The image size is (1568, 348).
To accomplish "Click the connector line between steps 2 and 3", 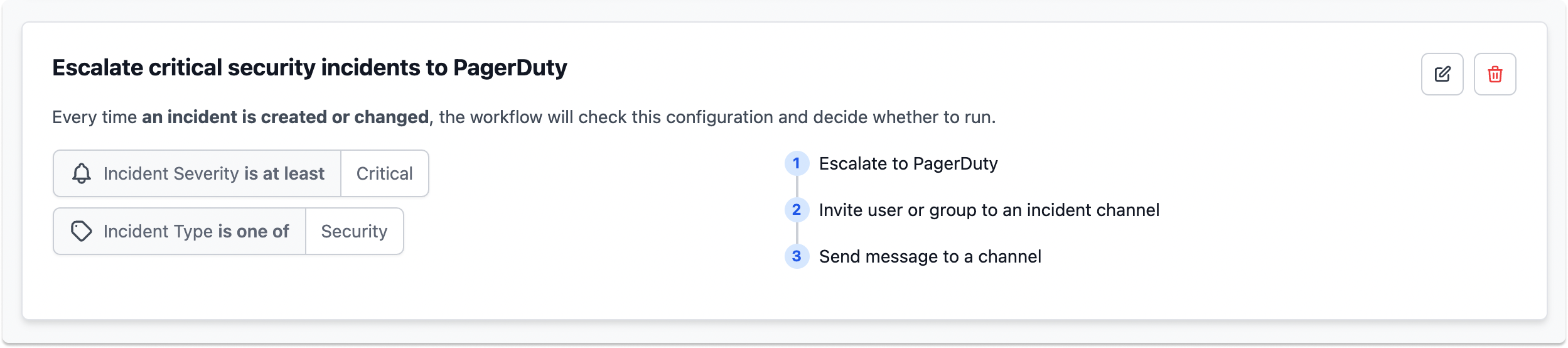I will click(x=797, y=233).
